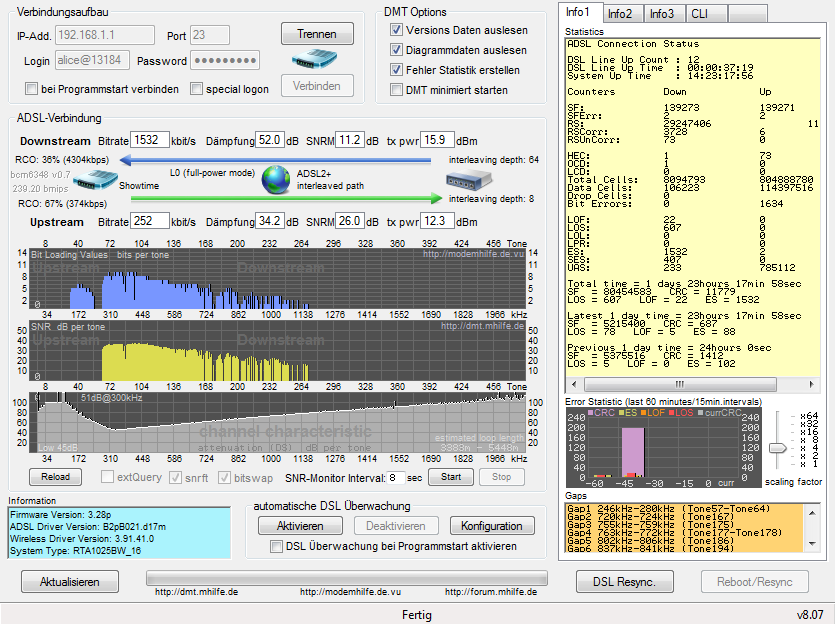
Task: Switch to the Info2 tab
Action: pos(620,14)
